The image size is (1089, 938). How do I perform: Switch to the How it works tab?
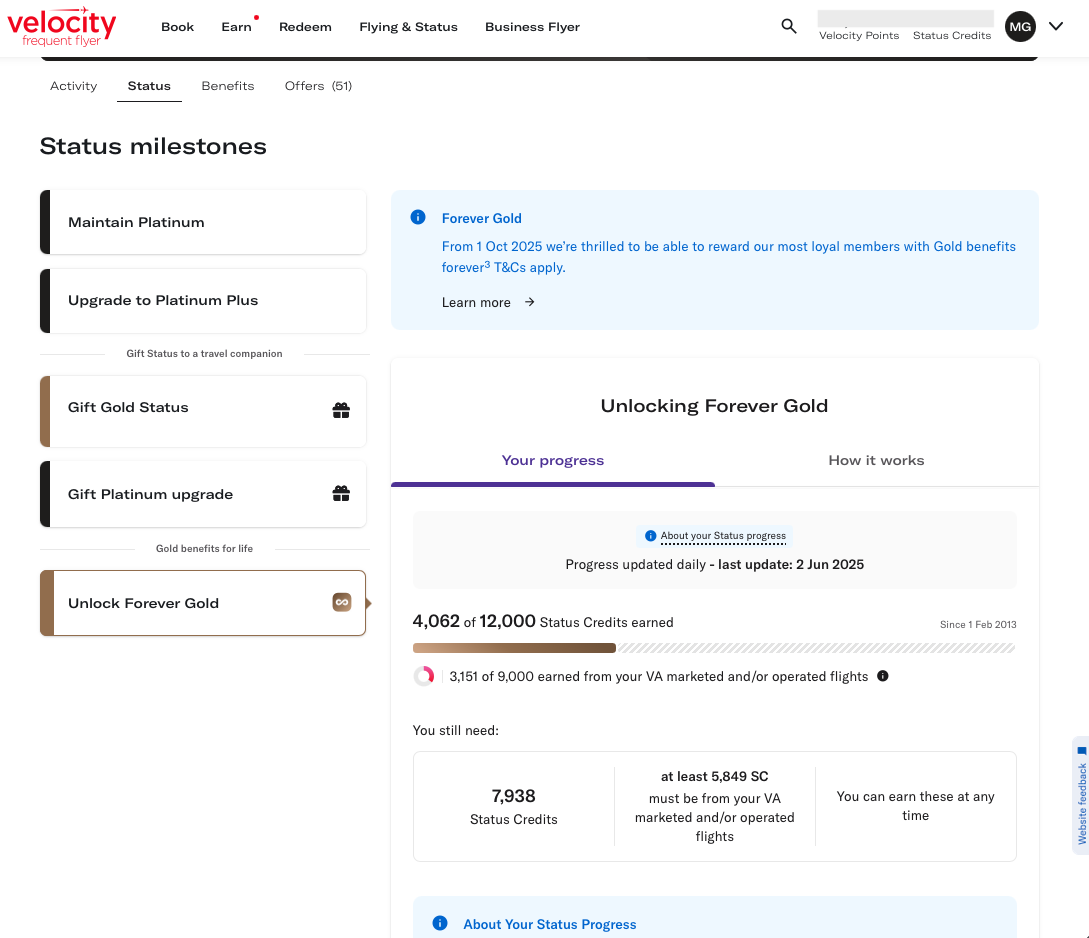pyautogui.click(x=876, y=460)
